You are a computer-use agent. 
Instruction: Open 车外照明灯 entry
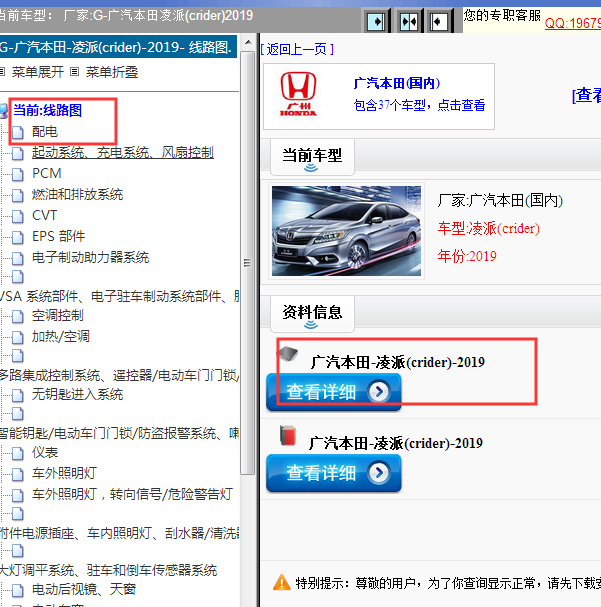tap(64, 473)
